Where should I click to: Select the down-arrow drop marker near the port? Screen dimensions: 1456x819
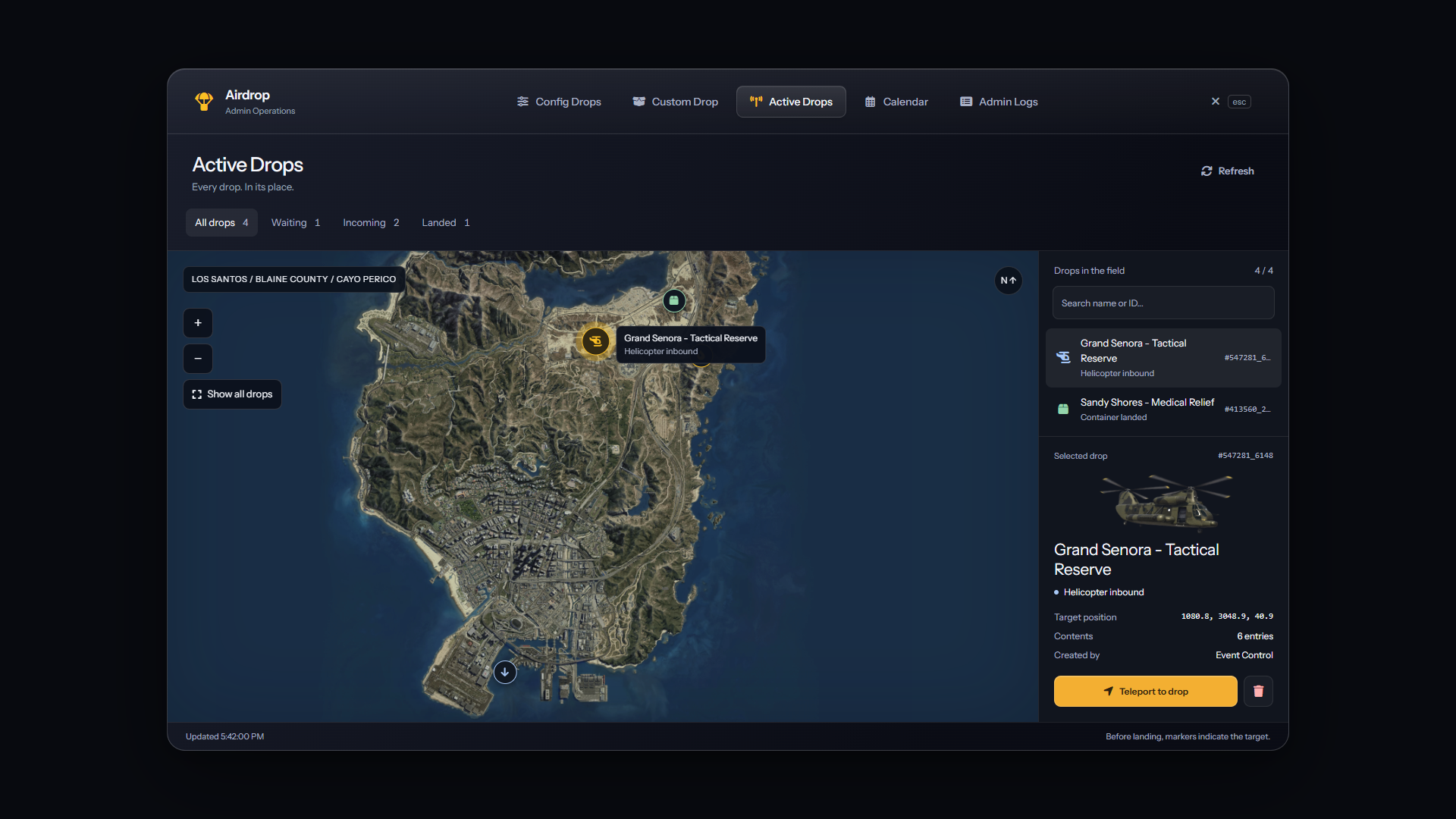505,673
